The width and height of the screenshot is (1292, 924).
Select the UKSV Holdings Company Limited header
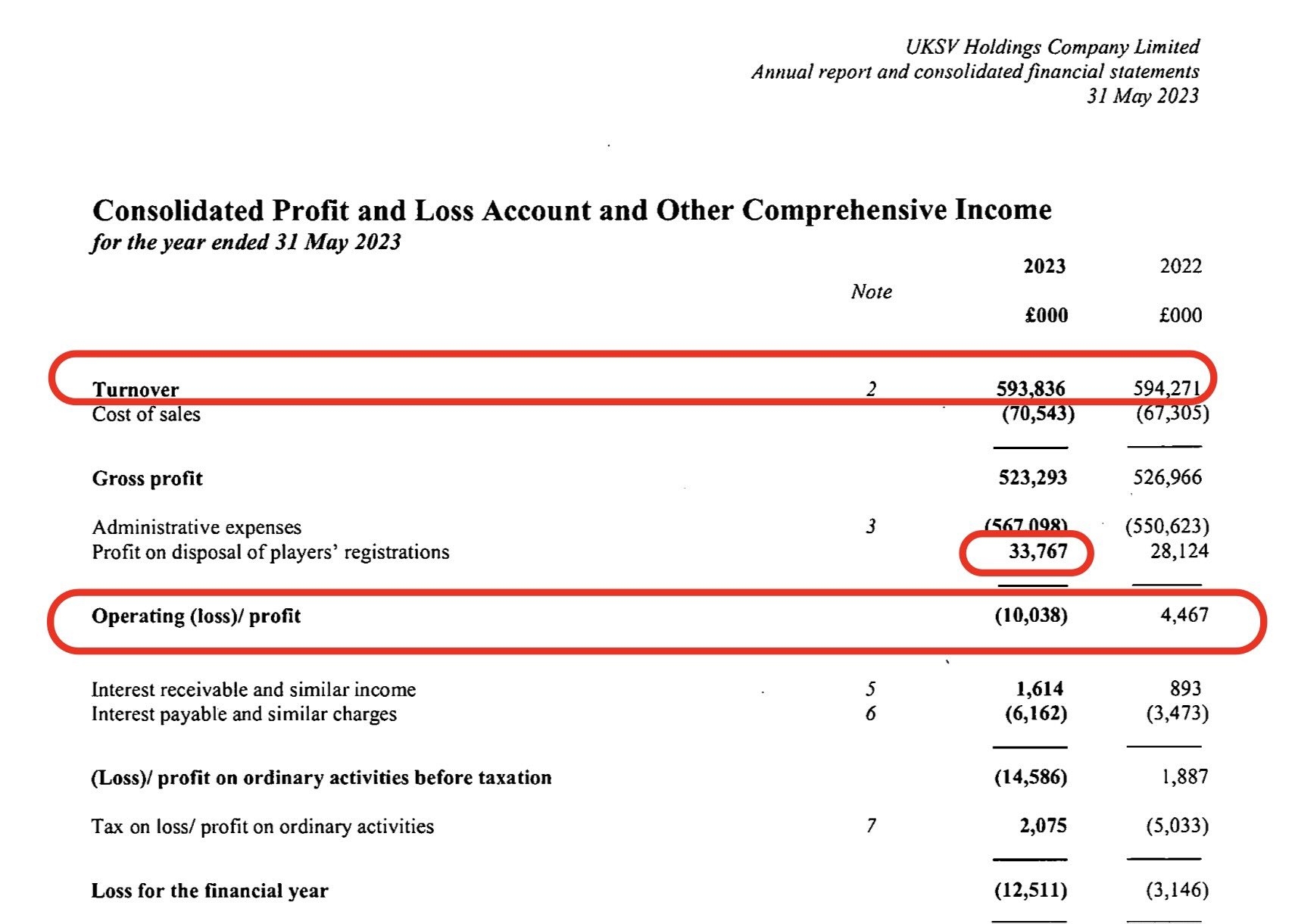(1052, 47)
